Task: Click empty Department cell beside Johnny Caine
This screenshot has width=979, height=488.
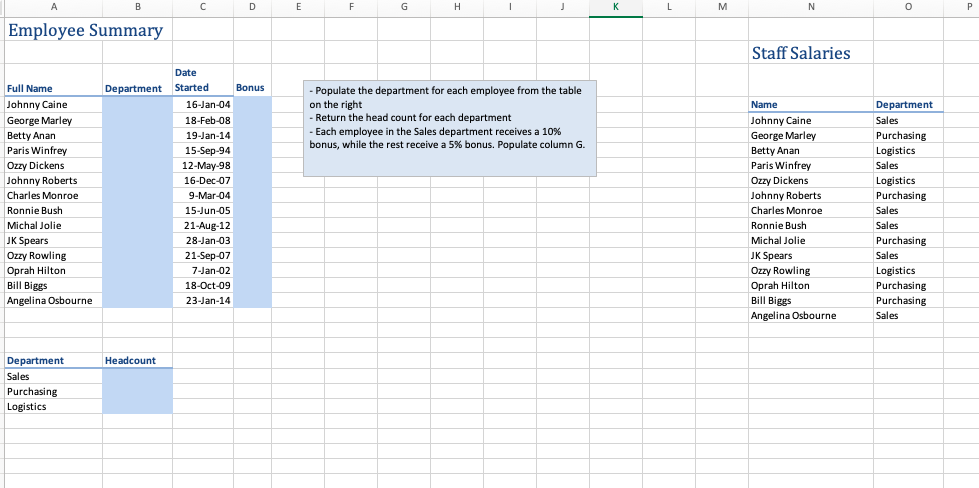Action: point(137,105)
